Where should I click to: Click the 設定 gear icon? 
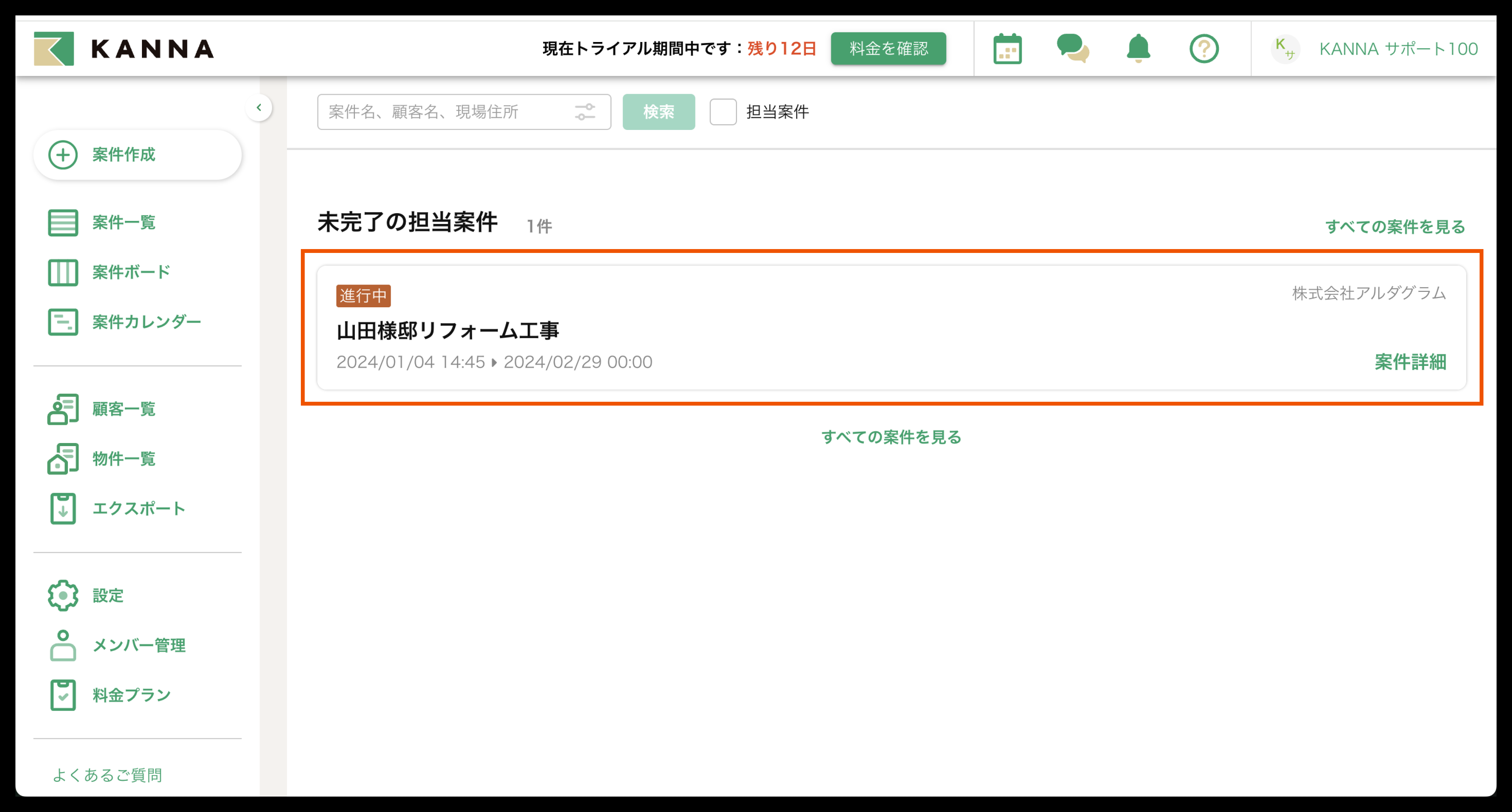63,596
